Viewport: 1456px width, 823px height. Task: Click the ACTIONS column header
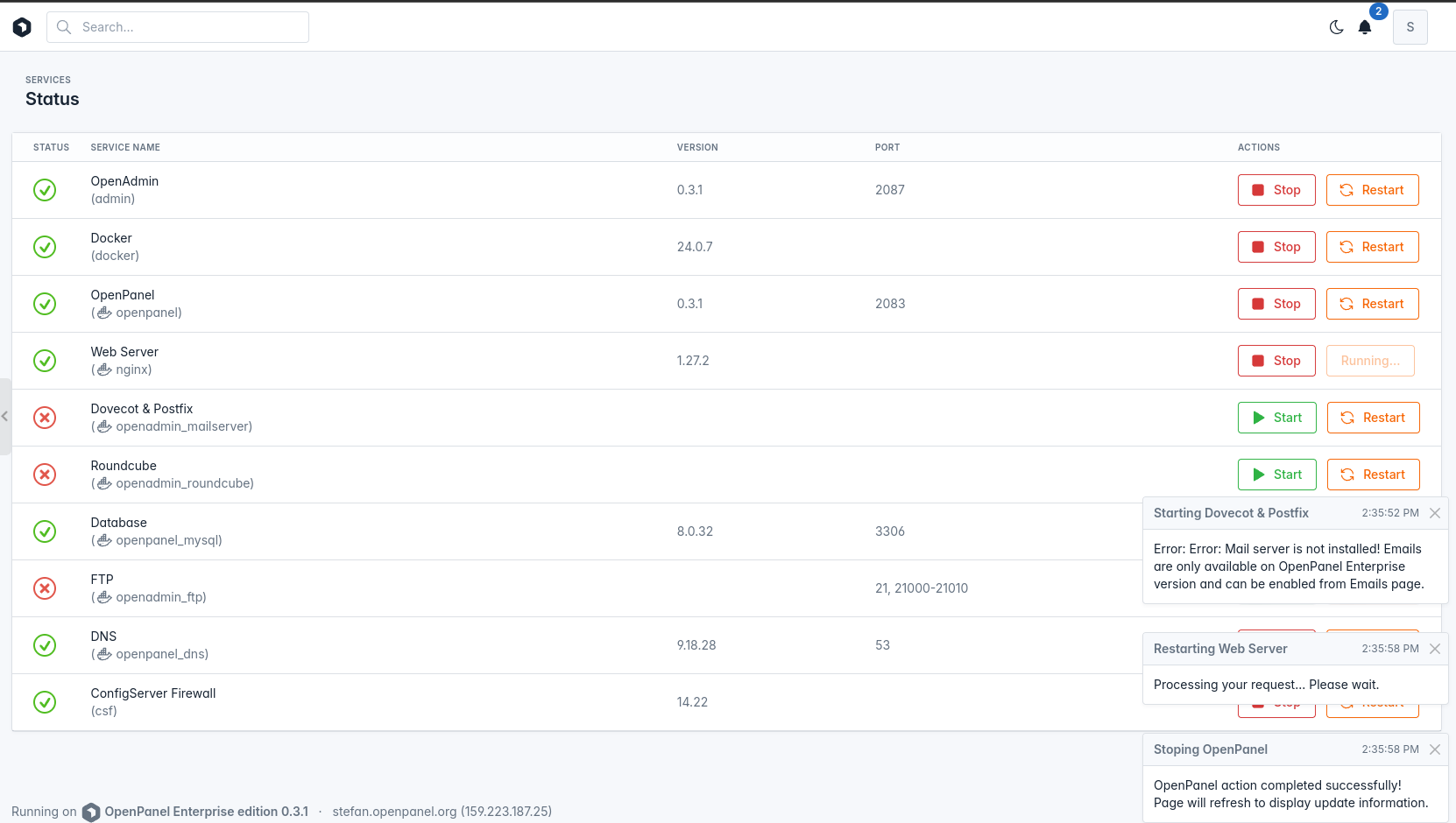click(x=1259, y=147)
